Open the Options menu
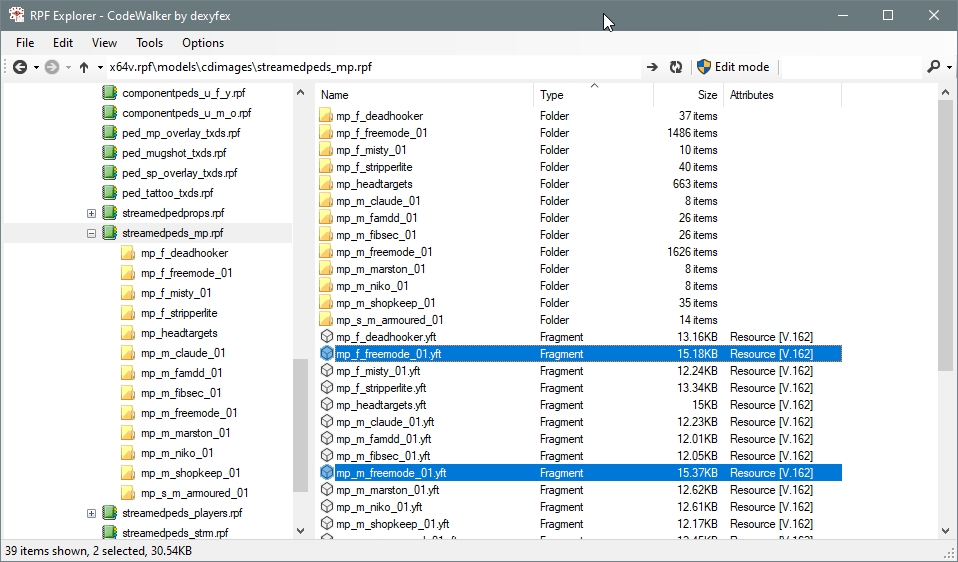Viewport: 958px width, 562px height. coord(203,43)
